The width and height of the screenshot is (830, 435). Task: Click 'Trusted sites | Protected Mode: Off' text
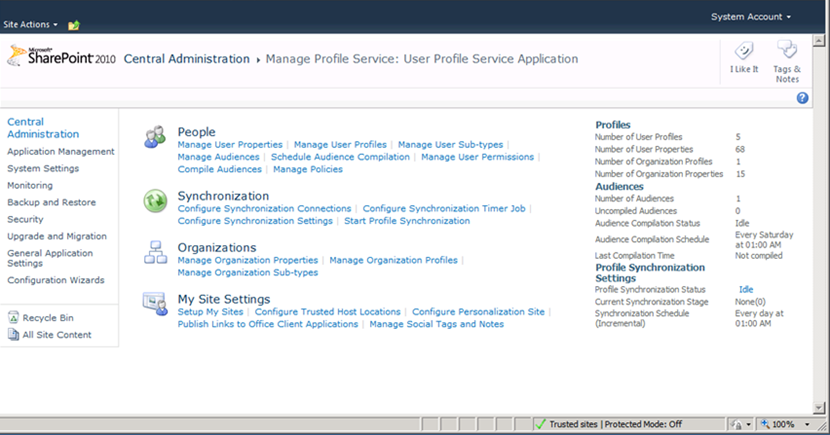616,424
